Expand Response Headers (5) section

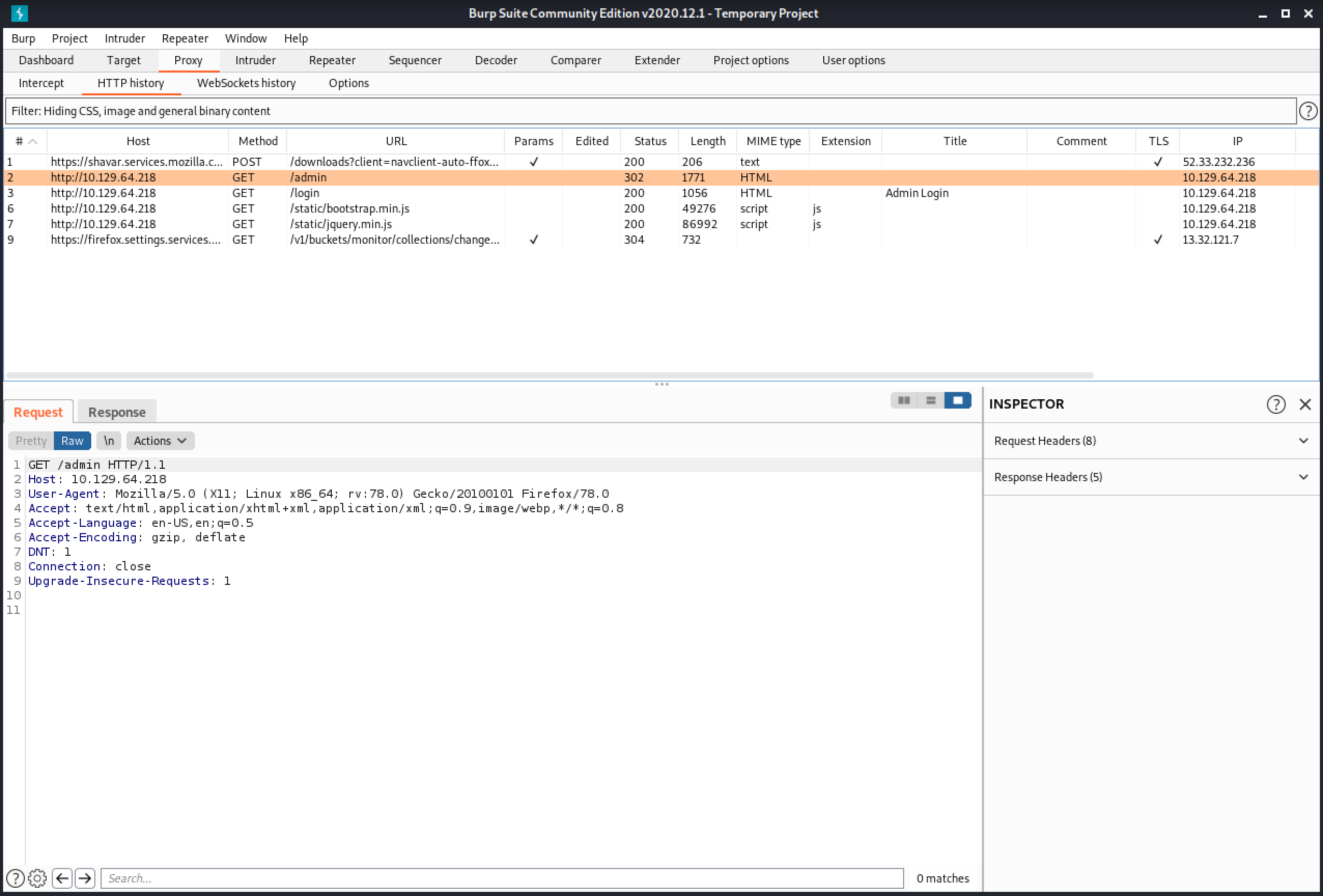pyautogui.click(x=1151, y=477)
